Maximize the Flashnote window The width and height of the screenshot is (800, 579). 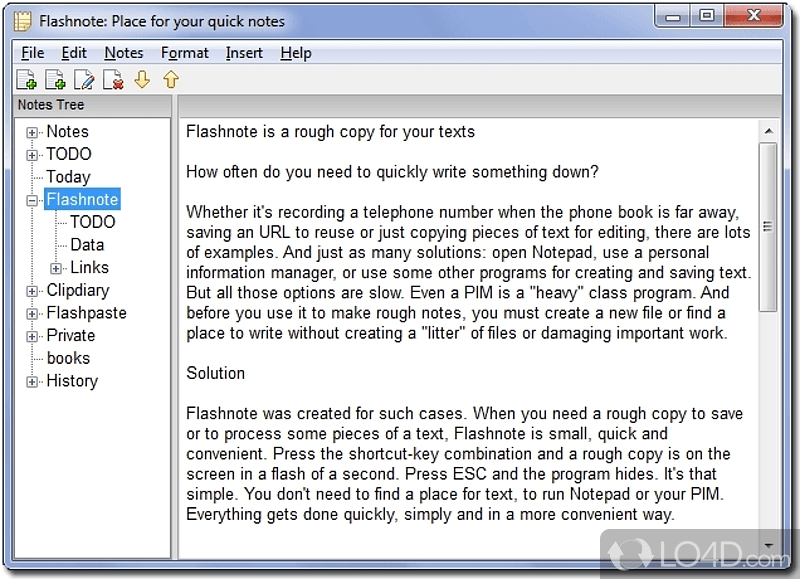point(707,16)
